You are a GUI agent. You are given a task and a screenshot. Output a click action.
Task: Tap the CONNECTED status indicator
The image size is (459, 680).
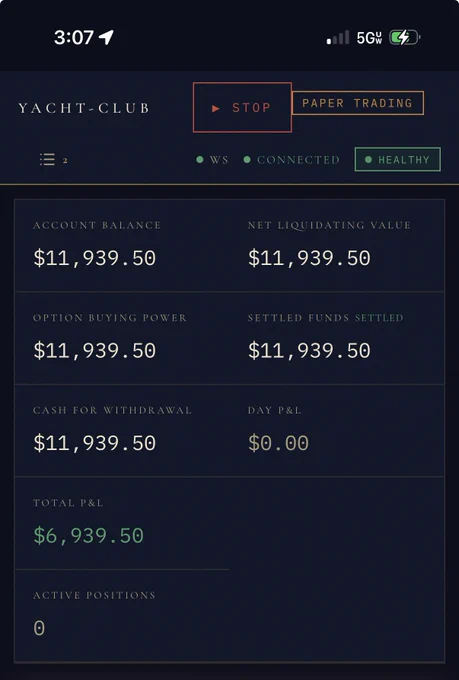292,160
